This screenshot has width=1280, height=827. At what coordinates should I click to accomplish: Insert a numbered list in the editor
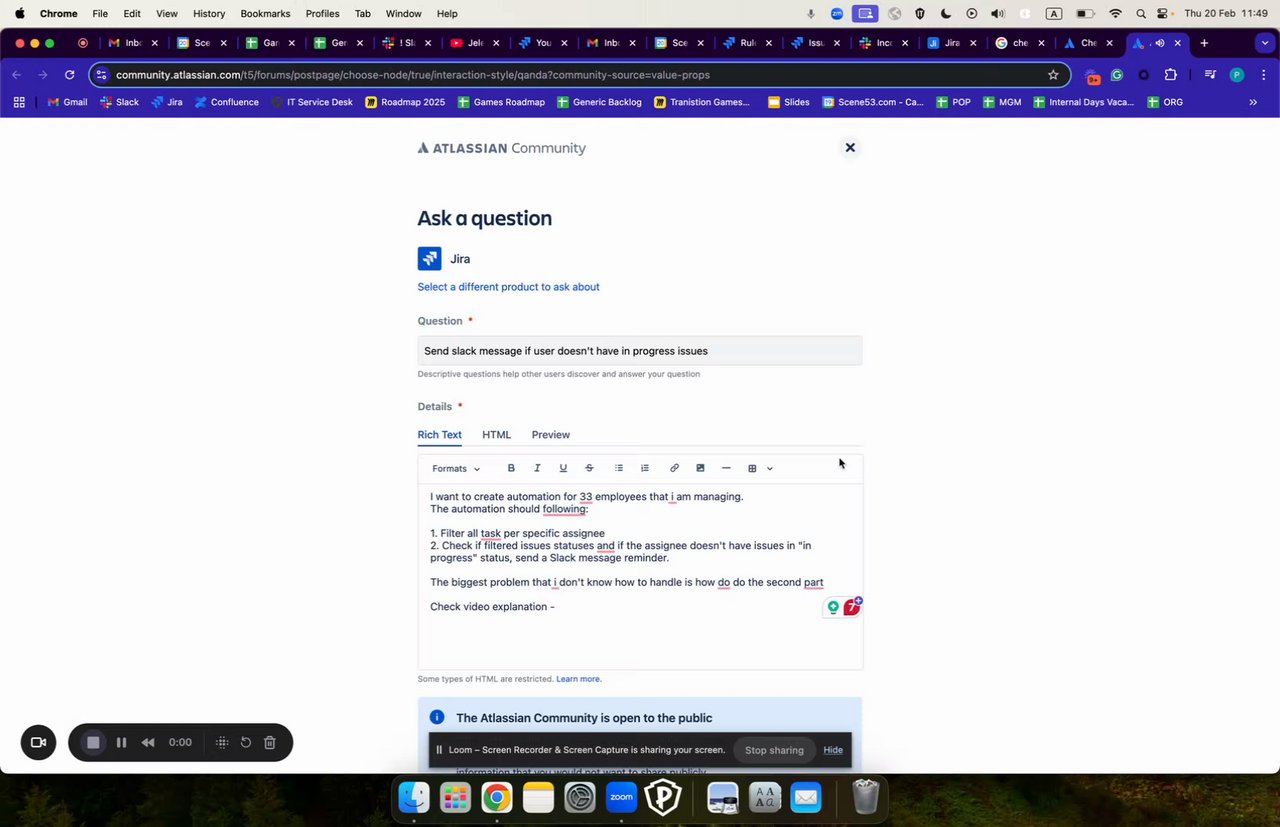coord(645,468)
